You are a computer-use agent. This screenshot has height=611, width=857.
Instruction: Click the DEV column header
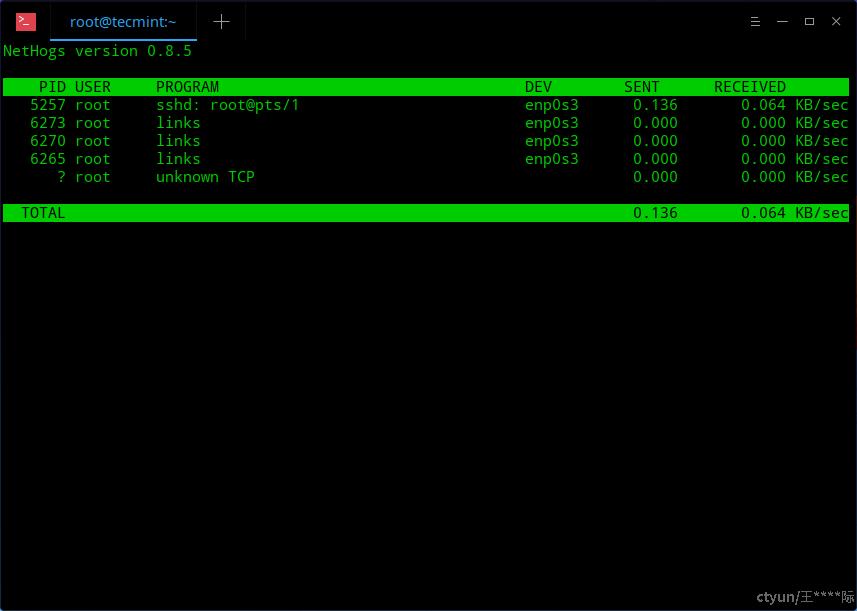click(538, 87)
